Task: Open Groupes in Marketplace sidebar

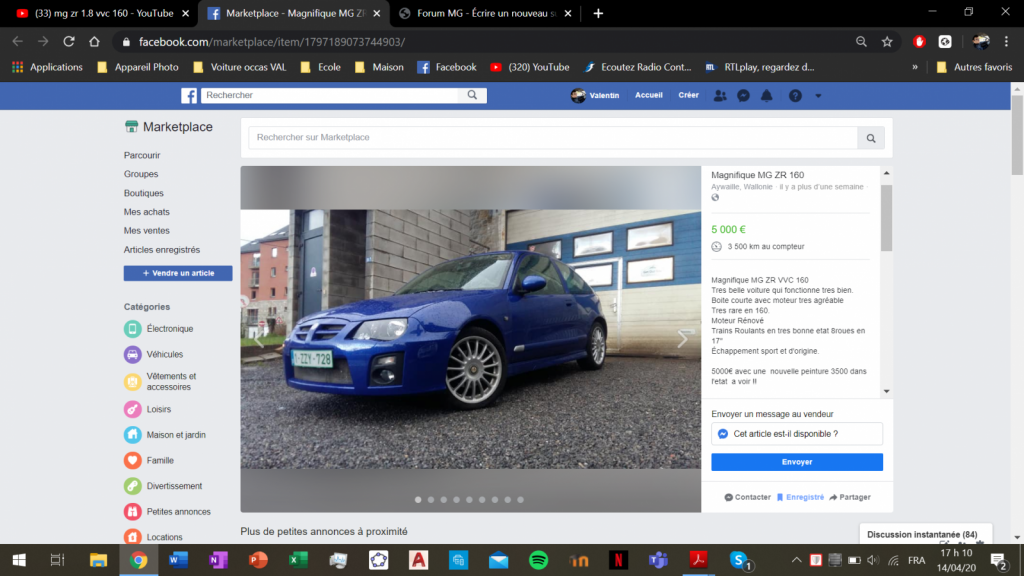Action: pos(141,174)
